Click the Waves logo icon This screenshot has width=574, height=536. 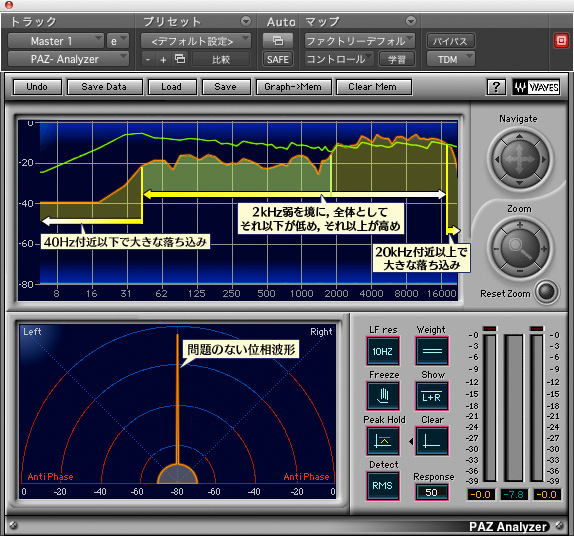pos(536,87)
